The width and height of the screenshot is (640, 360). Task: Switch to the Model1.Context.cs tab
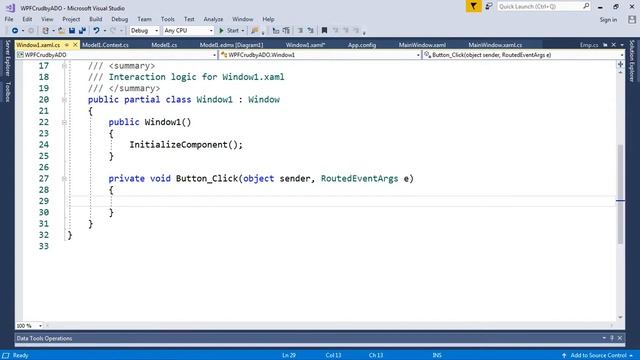click(x=105, y=45)
